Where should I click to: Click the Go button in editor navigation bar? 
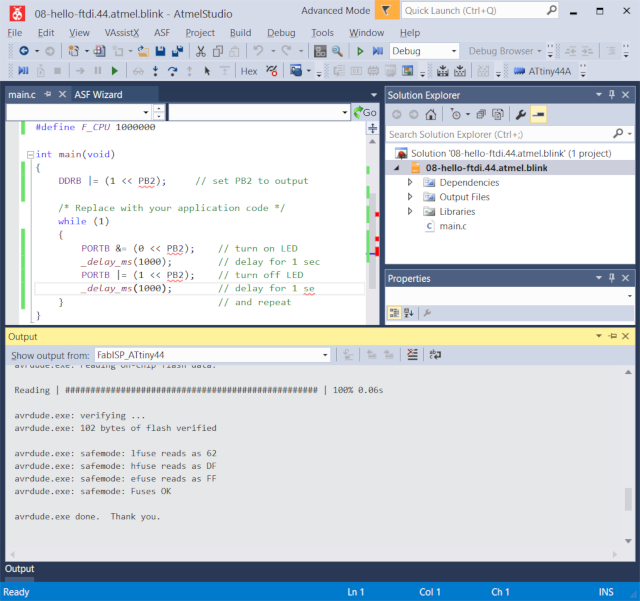point(365,112)
